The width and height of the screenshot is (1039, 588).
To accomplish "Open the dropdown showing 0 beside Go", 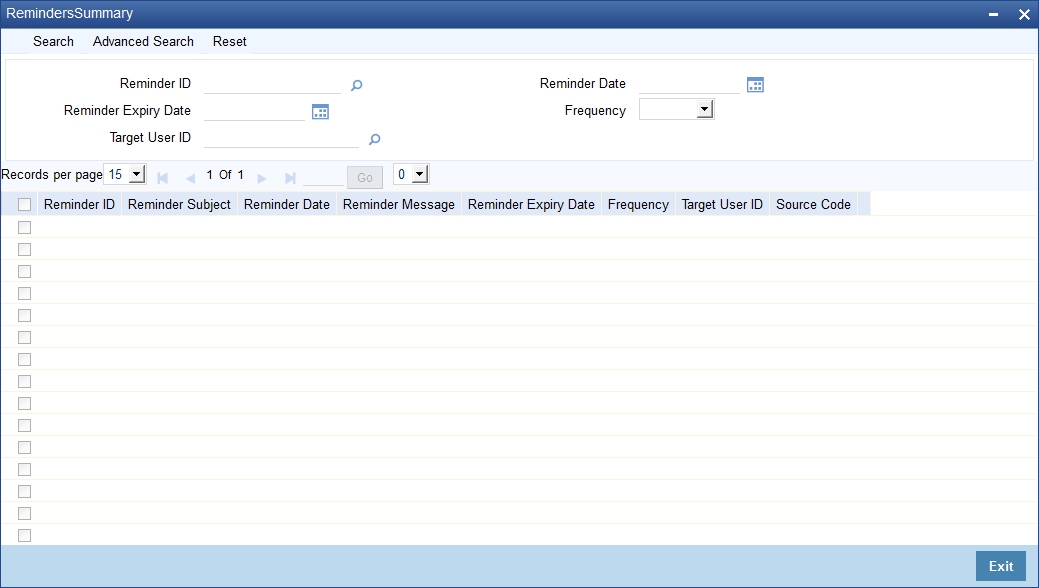I will tap(411, 174).
